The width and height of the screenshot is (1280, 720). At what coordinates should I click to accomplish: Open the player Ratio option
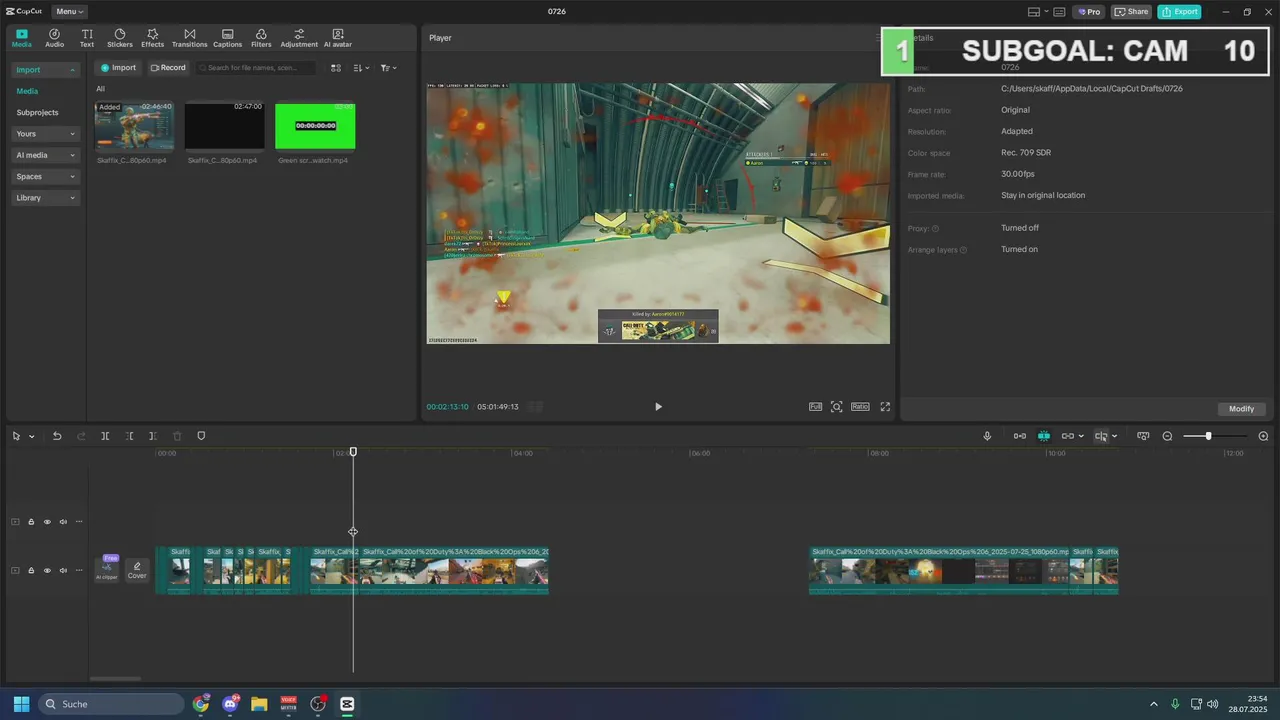pyautogui.click(x=860, y=407)
